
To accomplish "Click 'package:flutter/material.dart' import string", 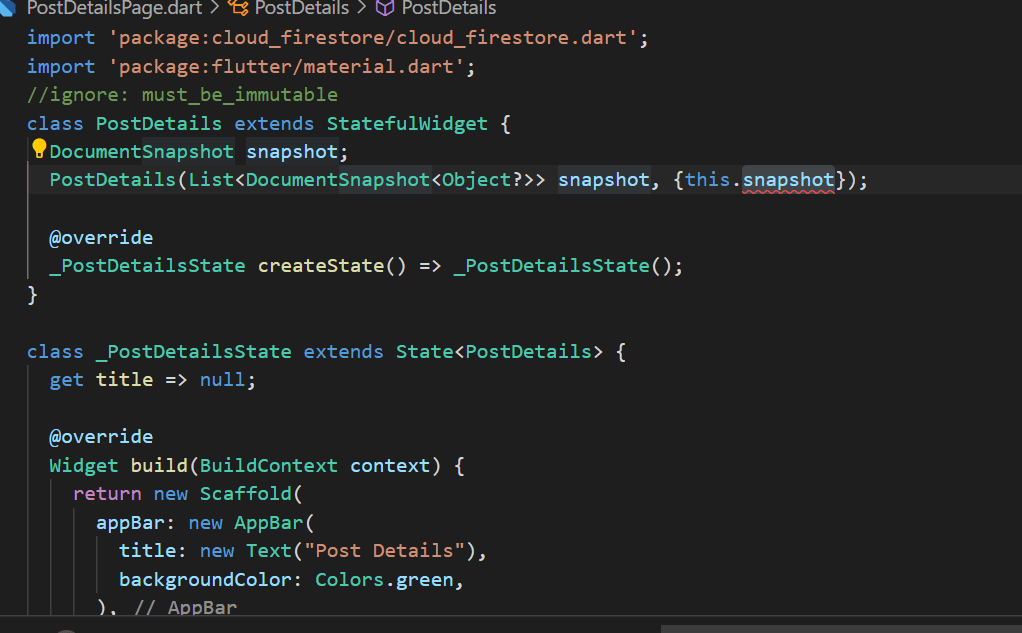I will tap(286, 66).
